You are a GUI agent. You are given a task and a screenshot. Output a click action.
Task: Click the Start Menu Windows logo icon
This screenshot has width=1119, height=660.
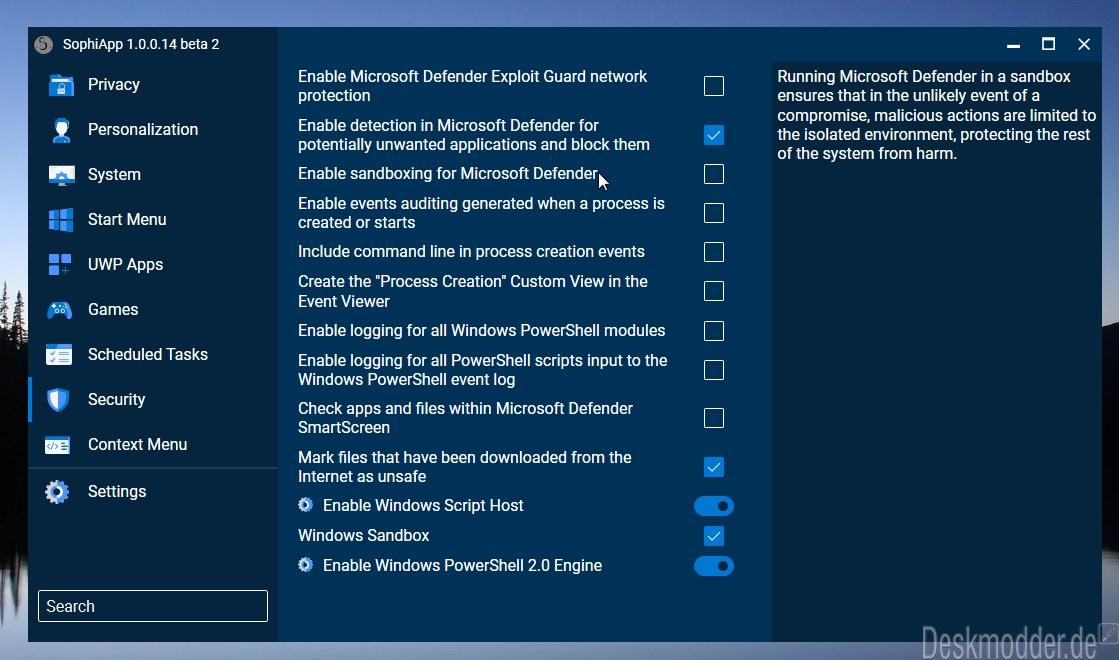[x=61, y=220]
